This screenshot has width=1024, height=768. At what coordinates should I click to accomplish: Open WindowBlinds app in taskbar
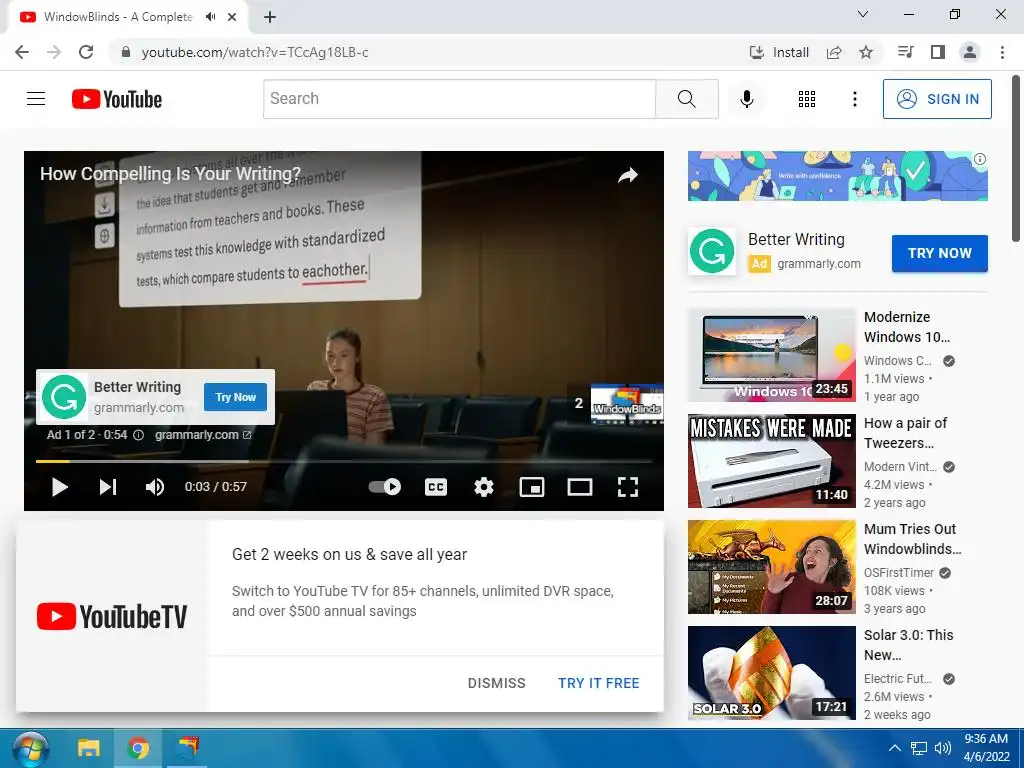coord(187,748)
